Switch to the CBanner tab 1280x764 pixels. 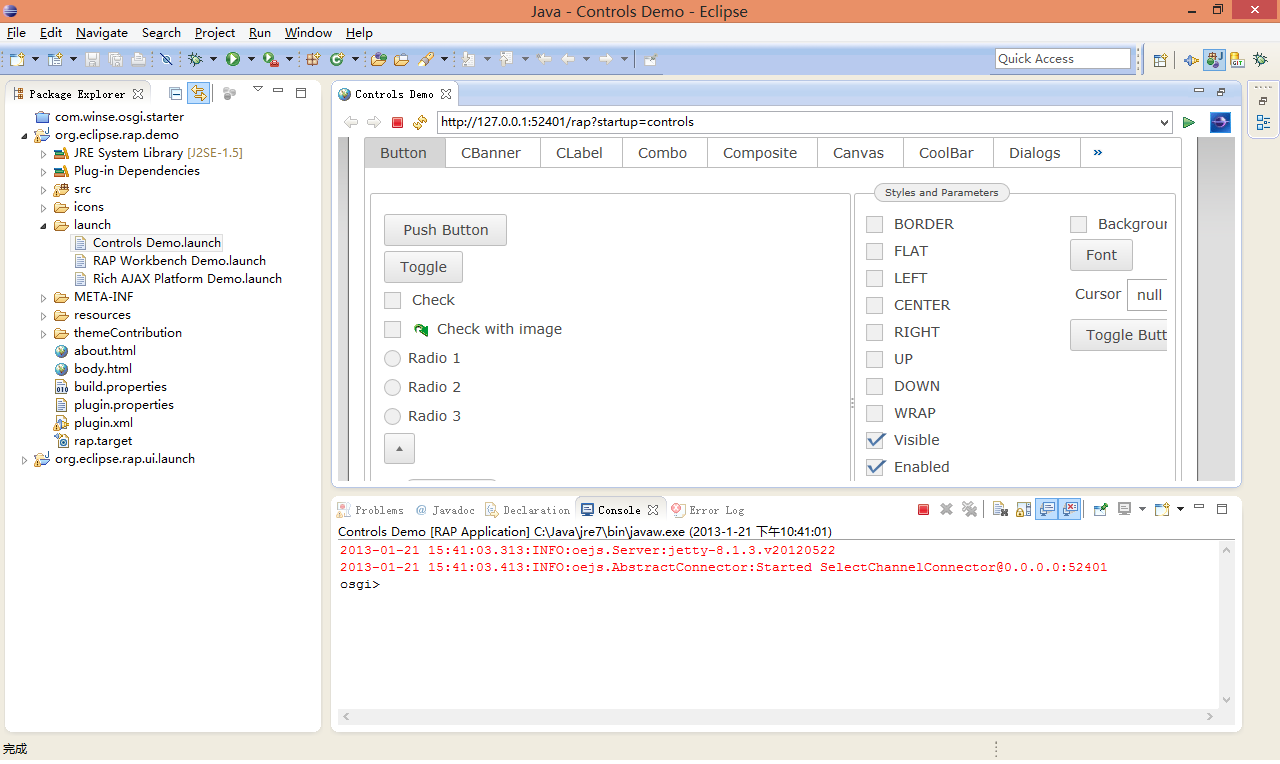click(490, 153)
